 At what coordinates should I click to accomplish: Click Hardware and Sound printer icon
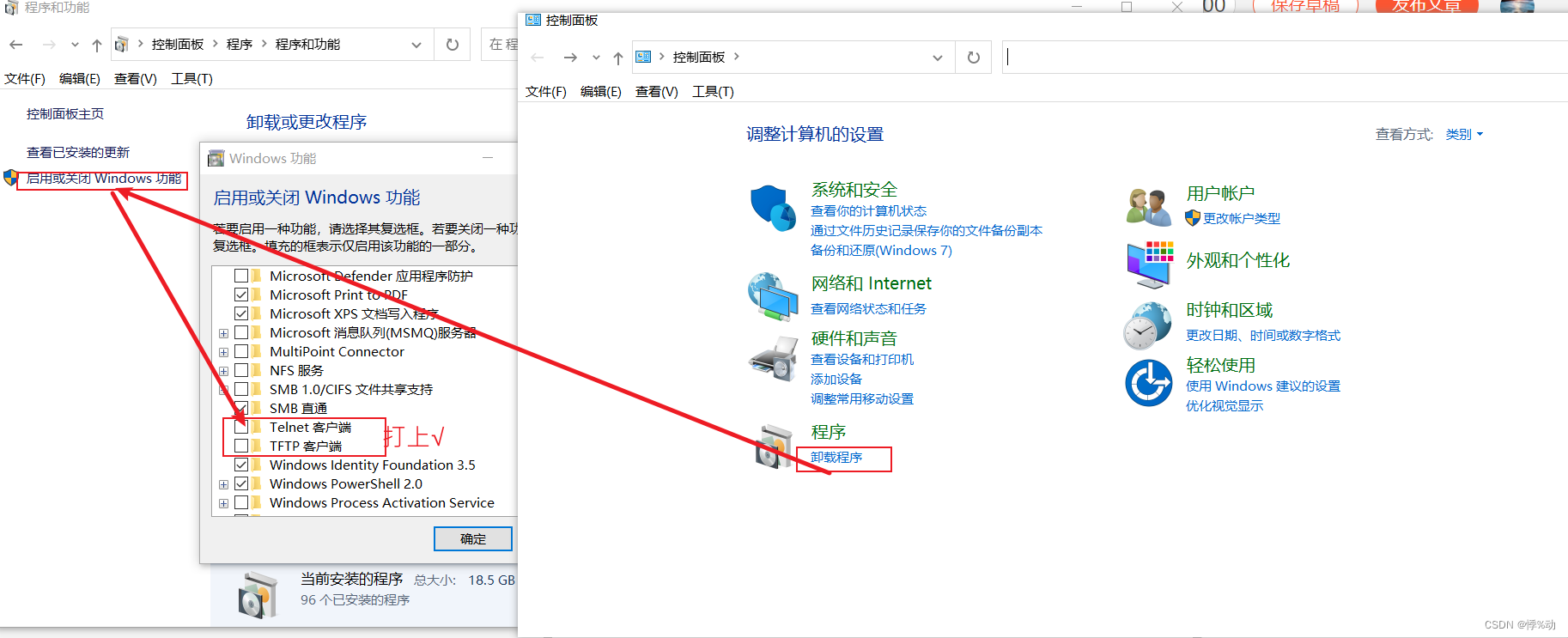(773, 359)
